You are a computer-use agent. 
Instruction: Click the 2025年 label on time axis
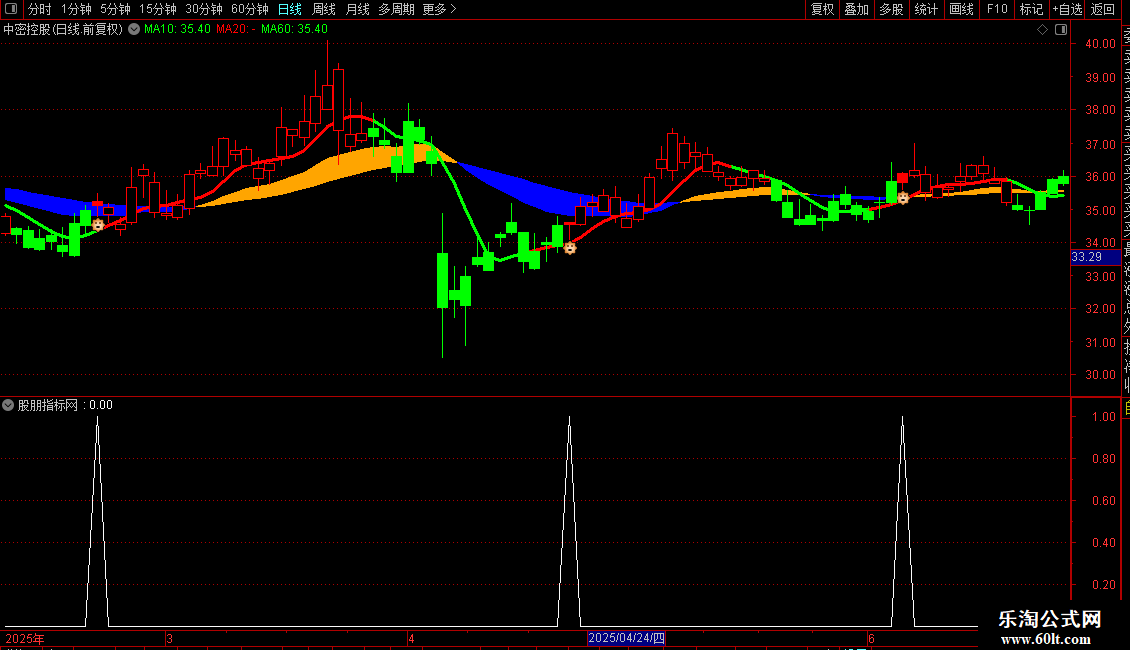[25, 638]
